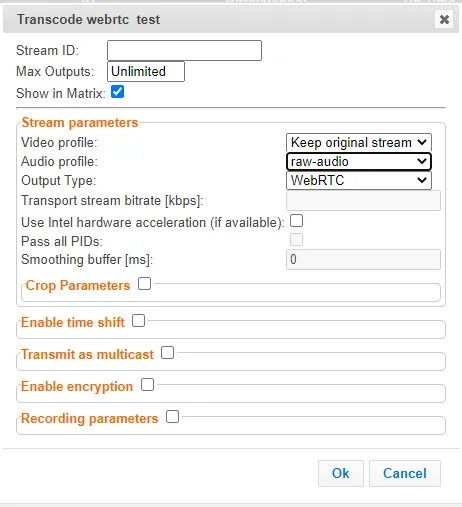Enable the Crop Parameters checkbox
This screenshot has height=507, width=462.
[144, 284]
